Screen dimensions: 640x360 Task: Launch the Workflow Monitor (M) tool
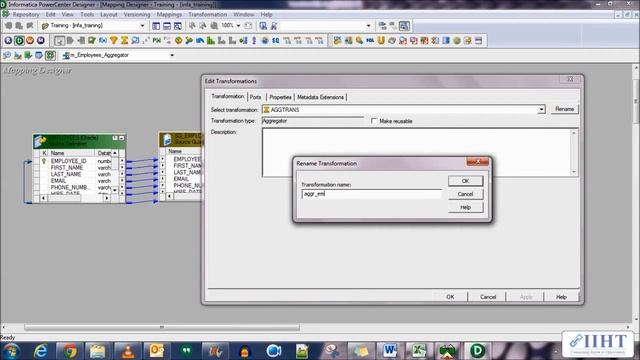click(x=41, y=40)
